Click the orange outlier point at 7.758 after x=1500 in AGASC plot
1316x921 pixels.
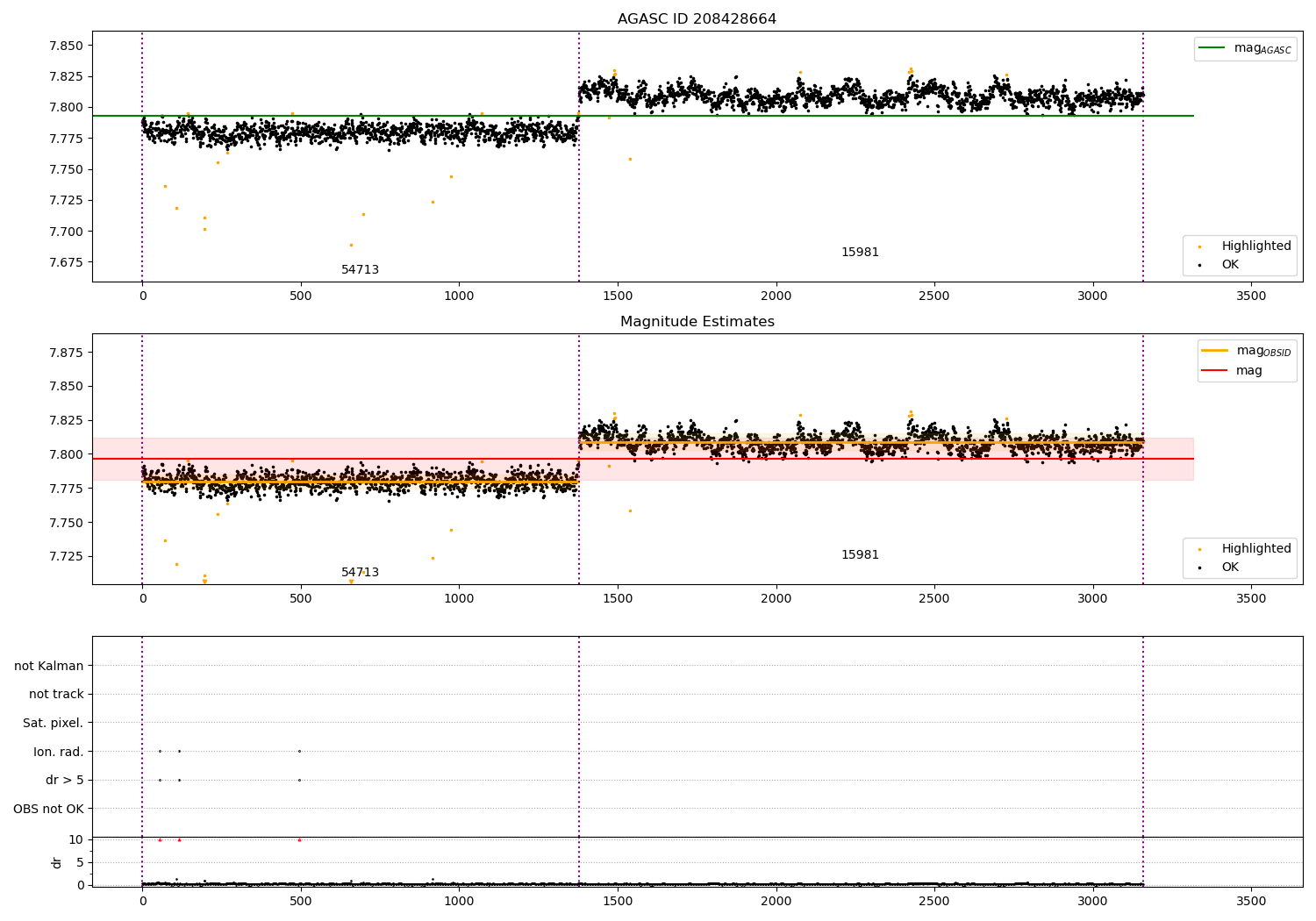pos(630,159)
